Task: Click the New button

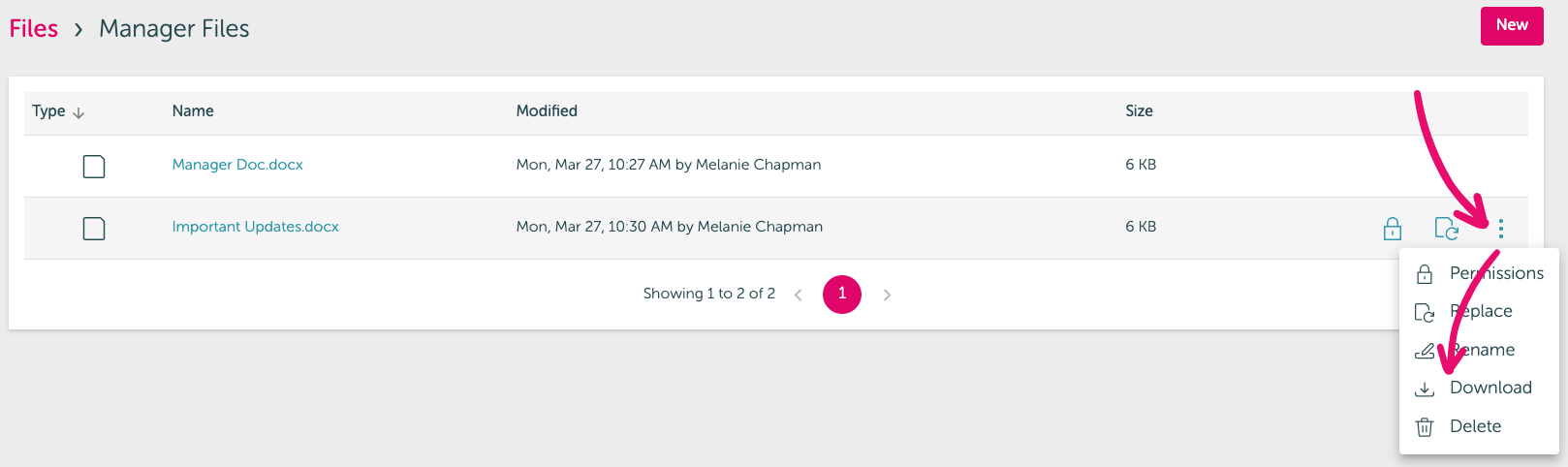Action: 1512,26
